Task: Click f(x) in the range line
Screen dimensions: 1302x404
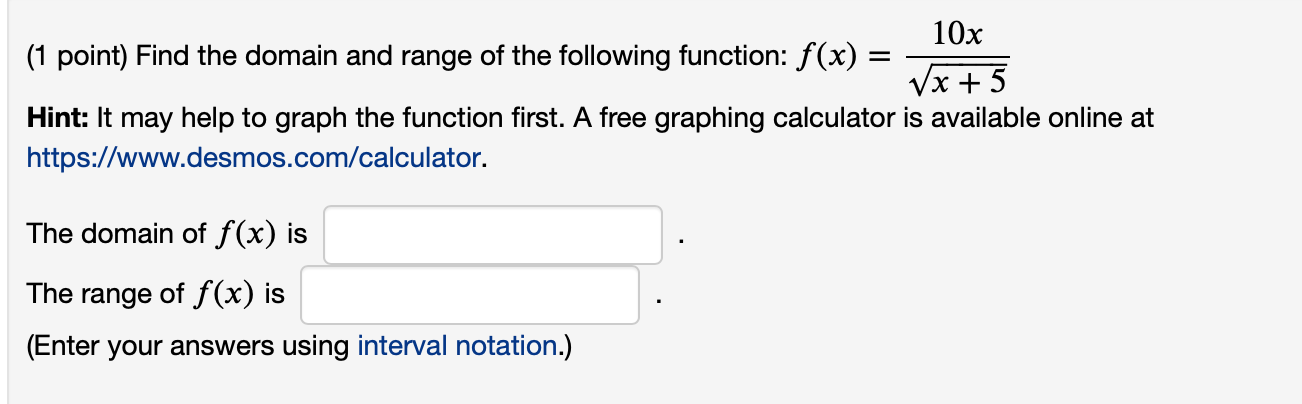Action: [224, 295]
